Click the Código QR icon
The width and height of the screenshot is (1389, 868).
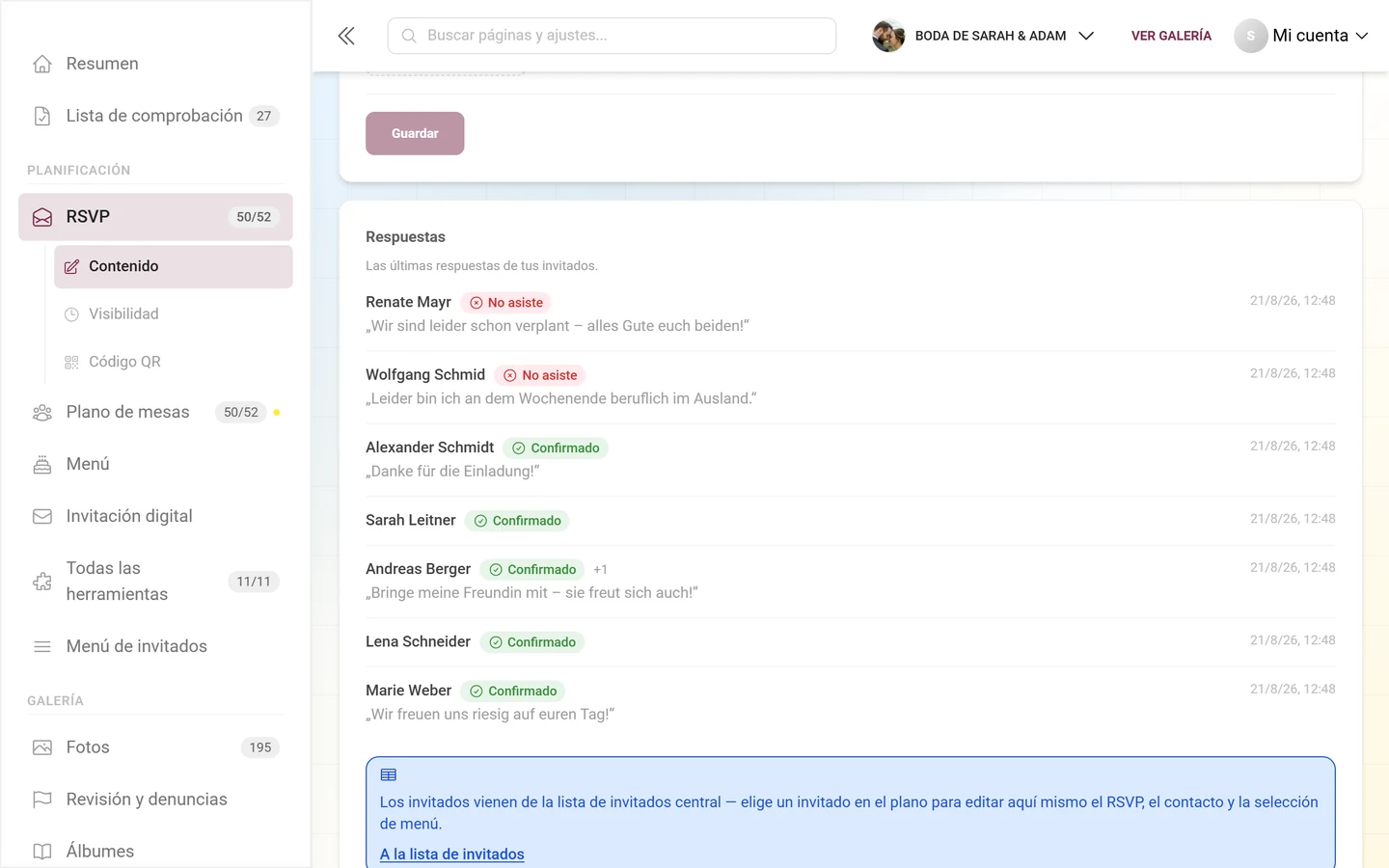[71, 362]
